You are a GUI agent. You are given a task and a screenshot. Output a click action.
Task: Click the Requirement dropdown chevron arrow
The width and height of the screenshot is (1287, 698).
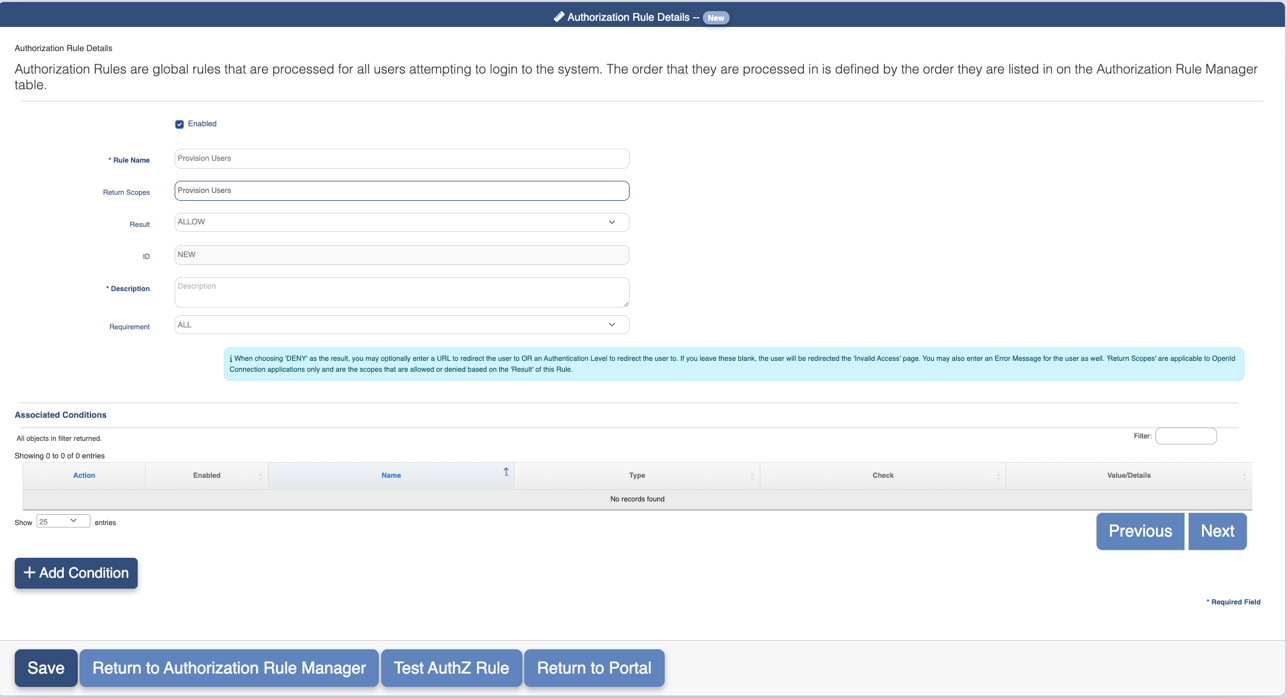[612, 325]
